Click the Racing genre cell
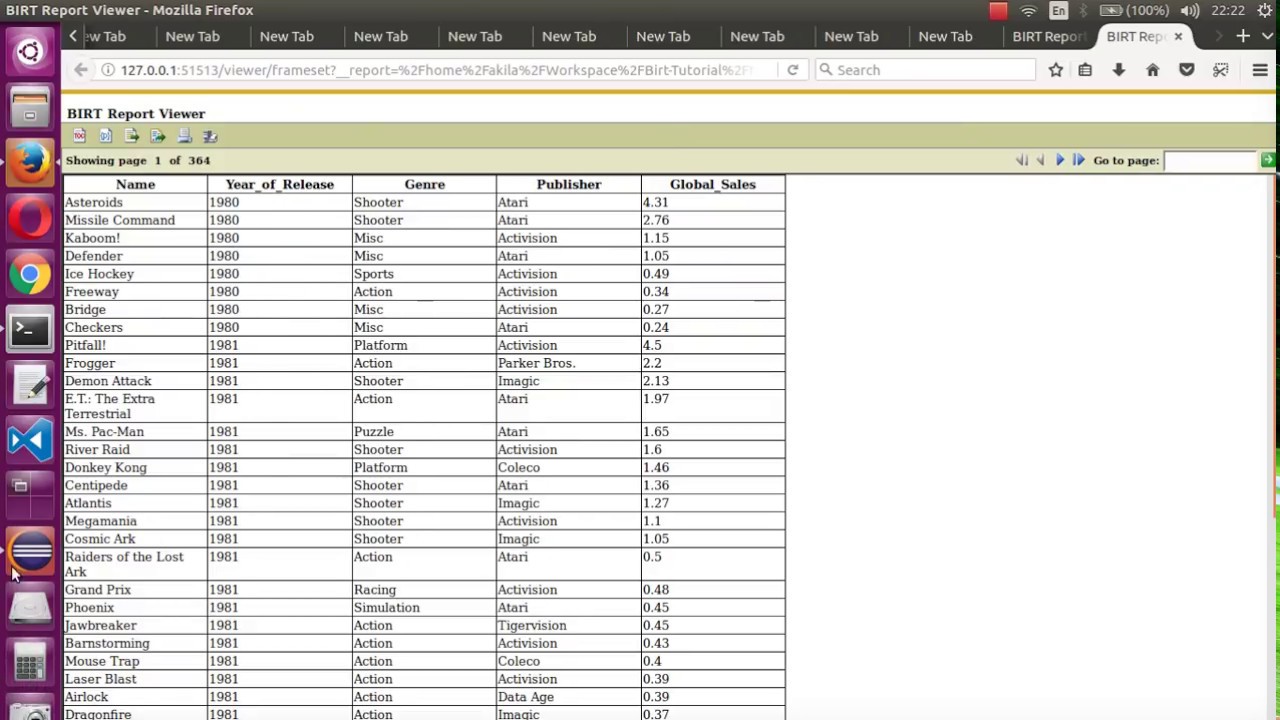 pos(424,589)
